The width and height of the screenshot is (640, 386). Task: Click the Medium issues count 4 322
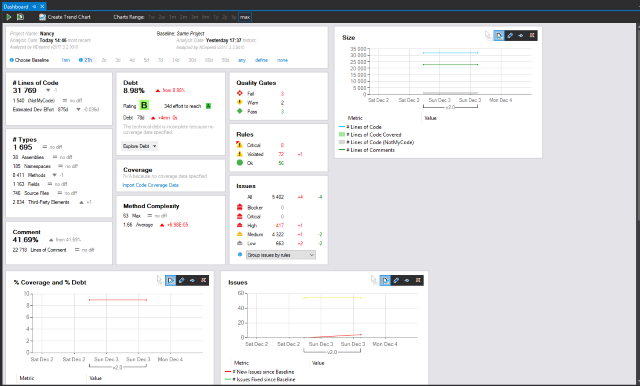click(x=278, y=234)
